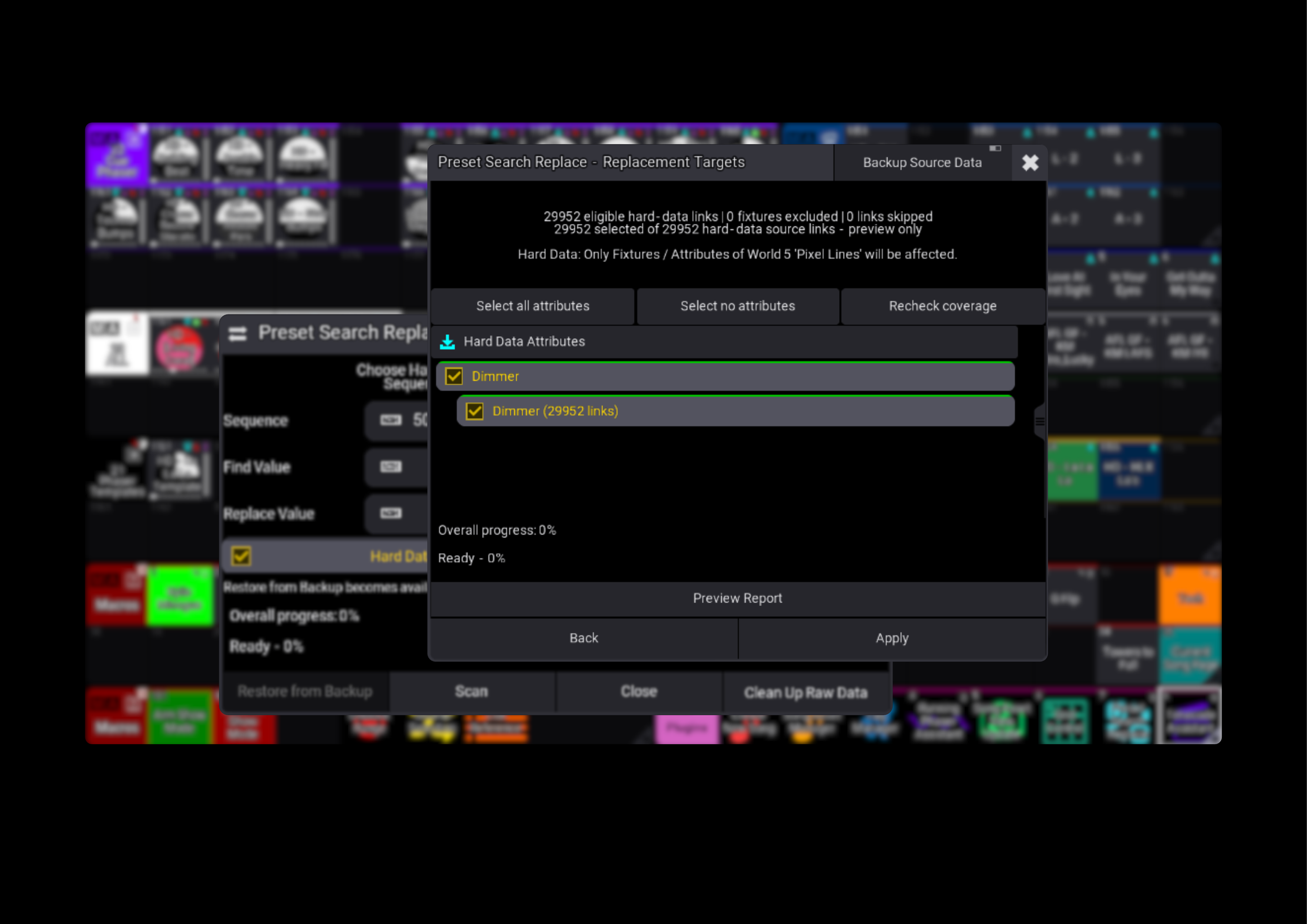
Task: Uncheck the top-level Dimmer attribute checkbox
Action: click(x=454, y=376)
